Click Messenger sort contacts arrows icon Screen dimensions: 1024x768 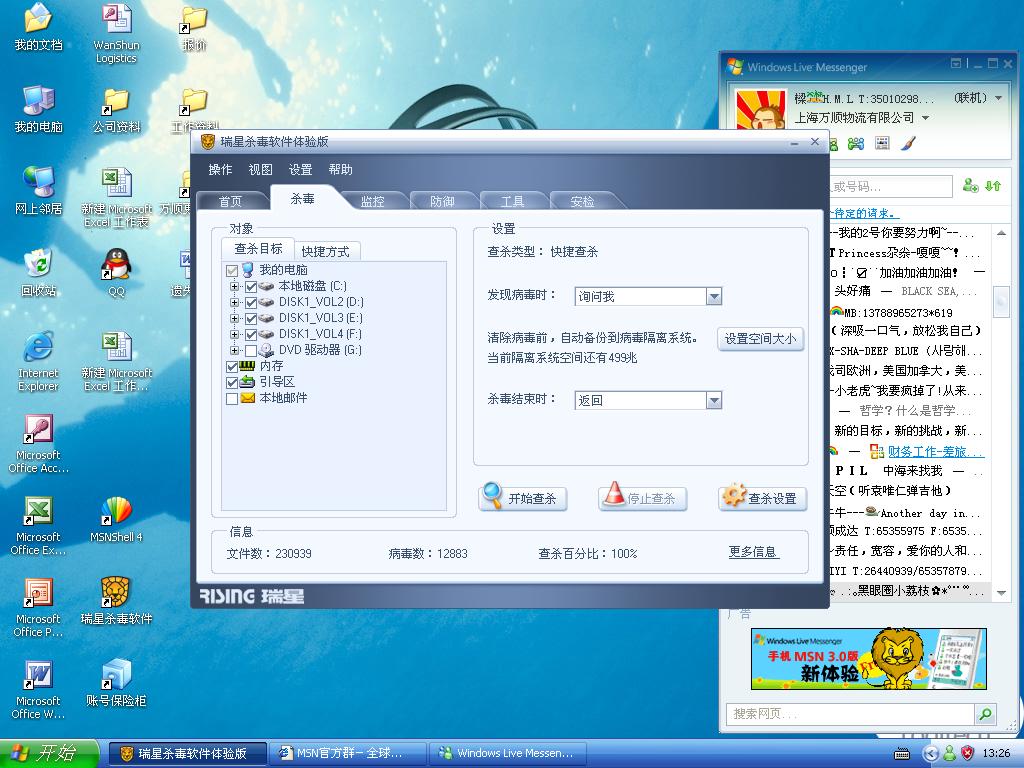pos(993,186)
